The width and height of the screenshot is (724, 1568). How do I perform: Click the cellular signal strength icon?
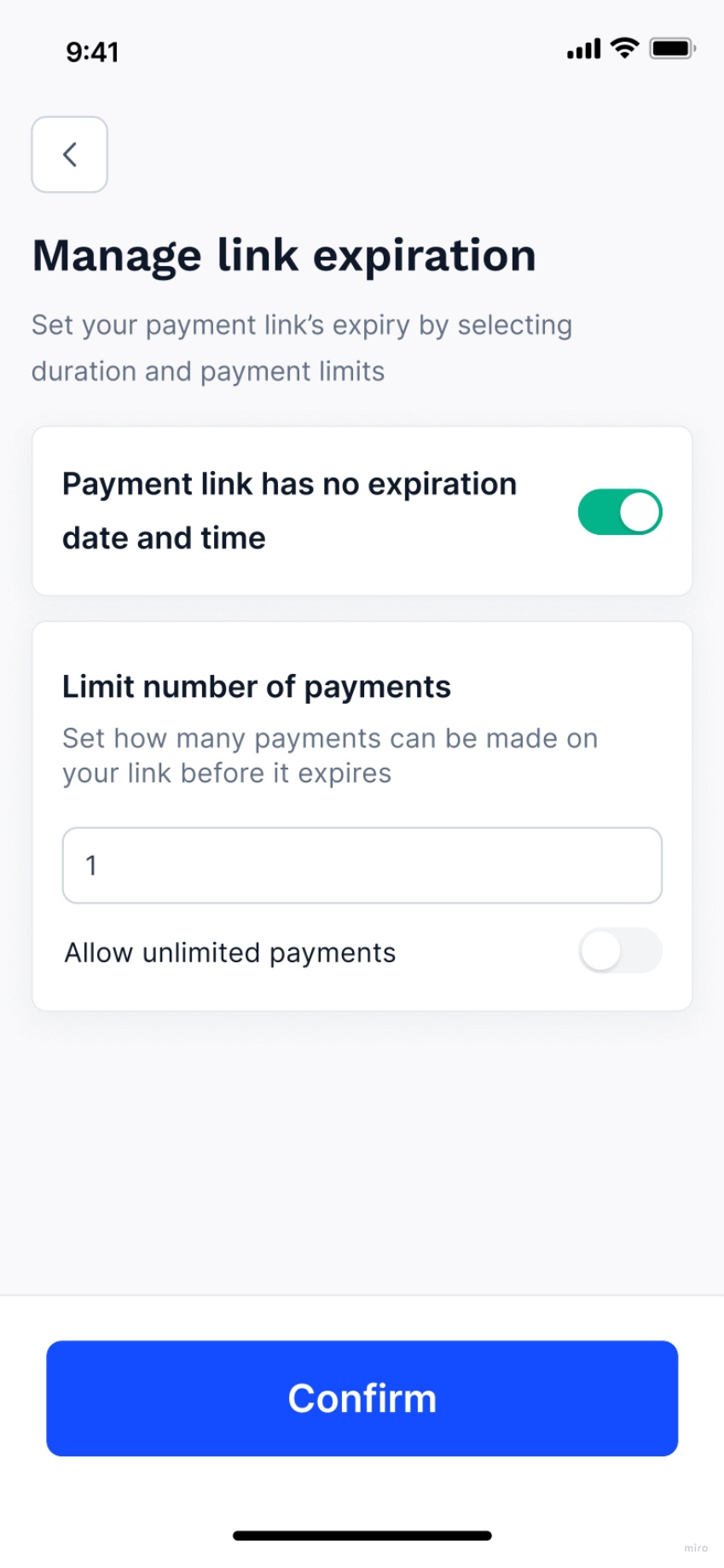(x=583, y=49)
